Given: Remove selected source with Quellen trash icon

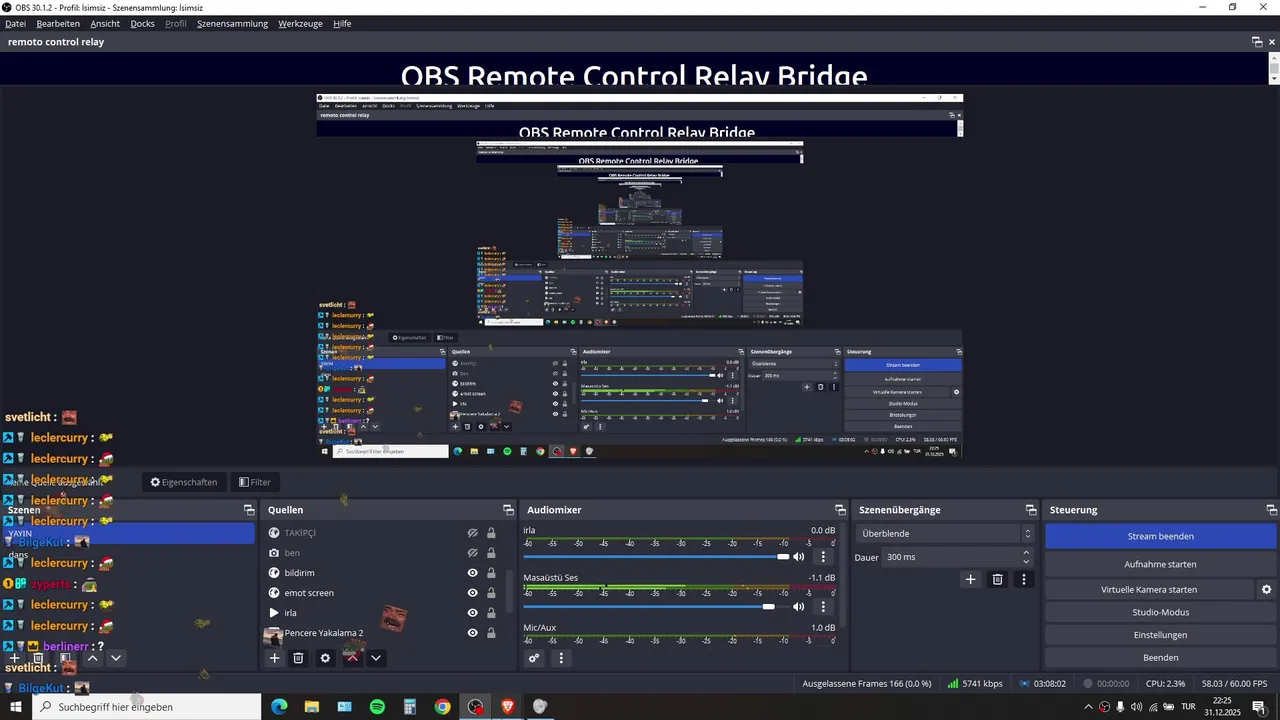Looking at the screenshot, I should pyautogui.click(x=298, y=658).
